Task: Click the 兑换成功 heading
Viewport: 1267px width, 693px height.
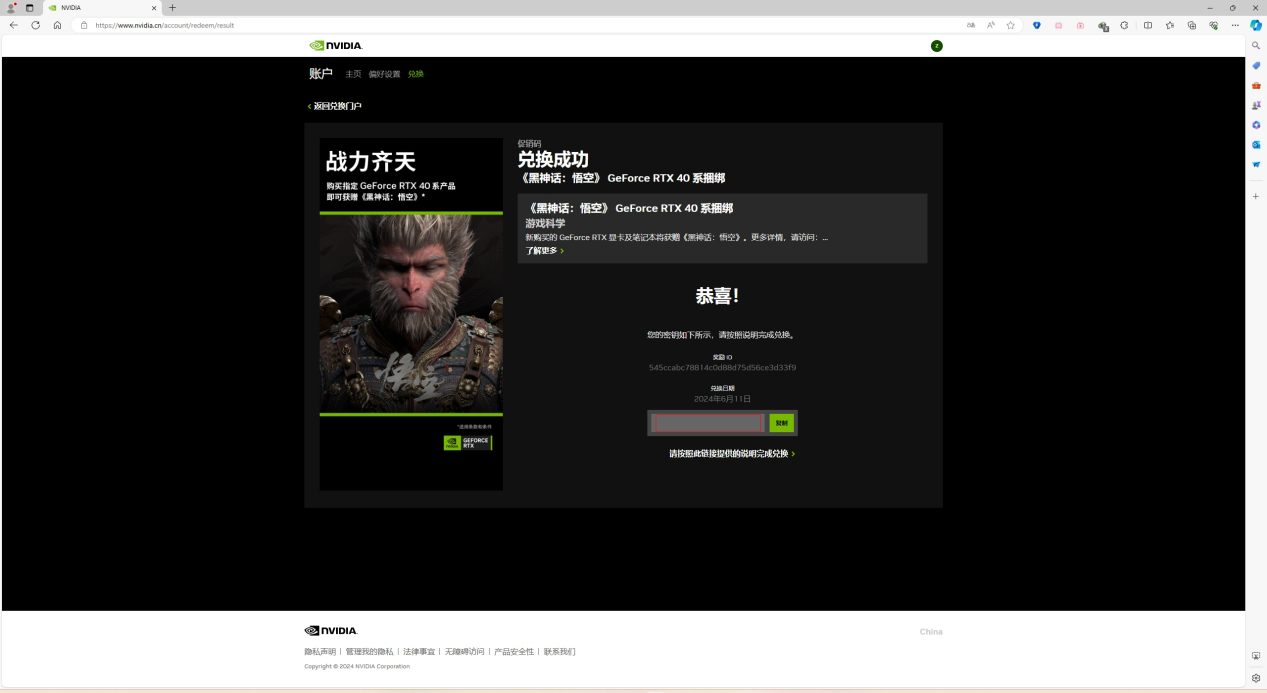Action: point(553,160)
